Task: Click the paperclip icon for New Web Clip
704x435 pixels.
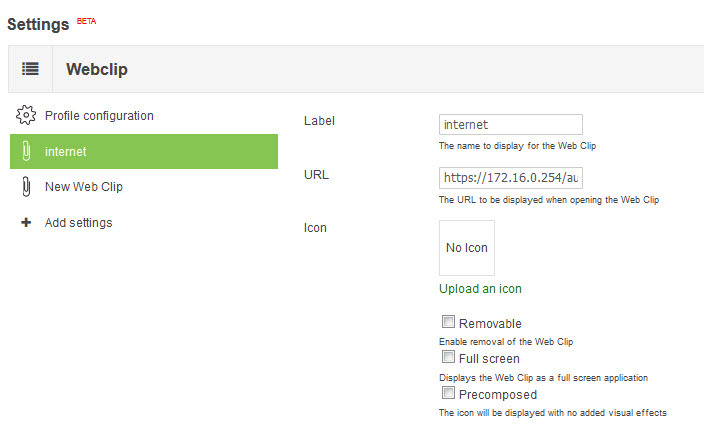Action: tap(26, 186)
